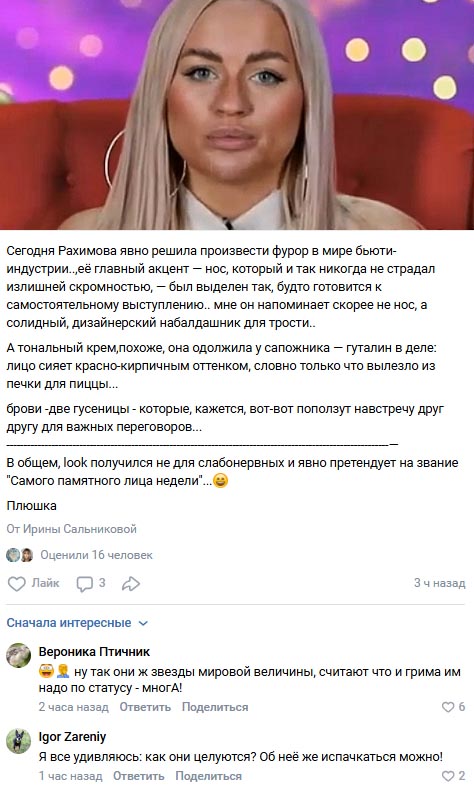The image size is (474, 787).
Task: Open Вероника Птичник's avatar
Action: (19, 655)
